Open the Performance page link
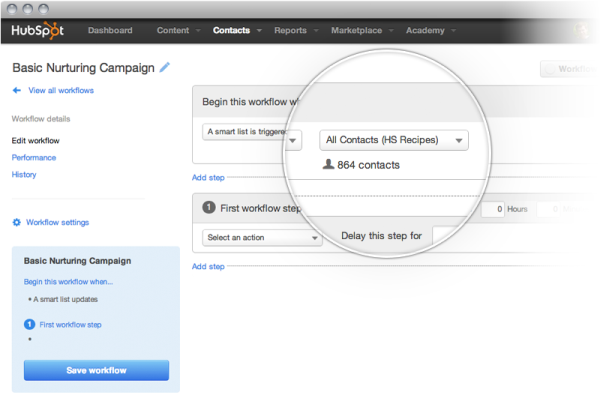 click(34, 157)
